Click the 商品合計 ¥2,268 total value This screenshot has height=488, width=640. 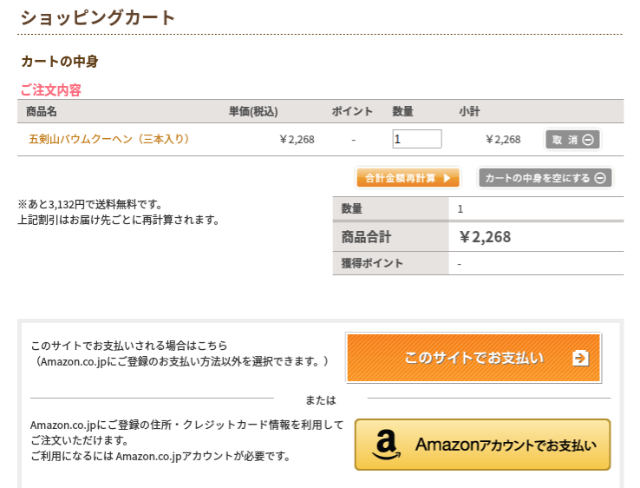point(485,237)
